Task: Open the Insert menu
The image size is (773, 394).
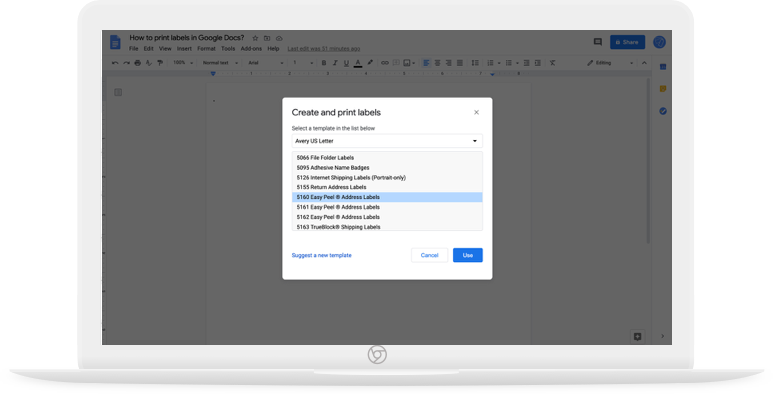Action: tap(184, 49)
